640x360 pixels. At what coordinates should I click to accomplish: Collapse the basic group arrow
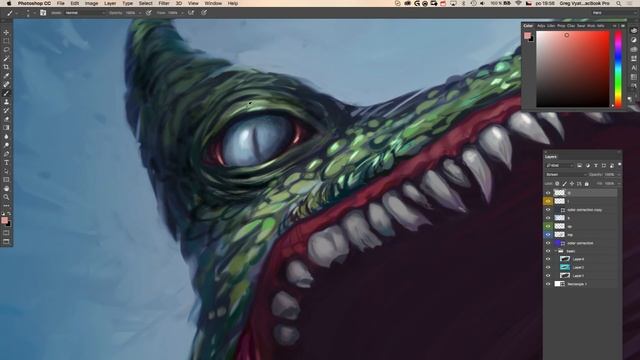pos(556,251)
